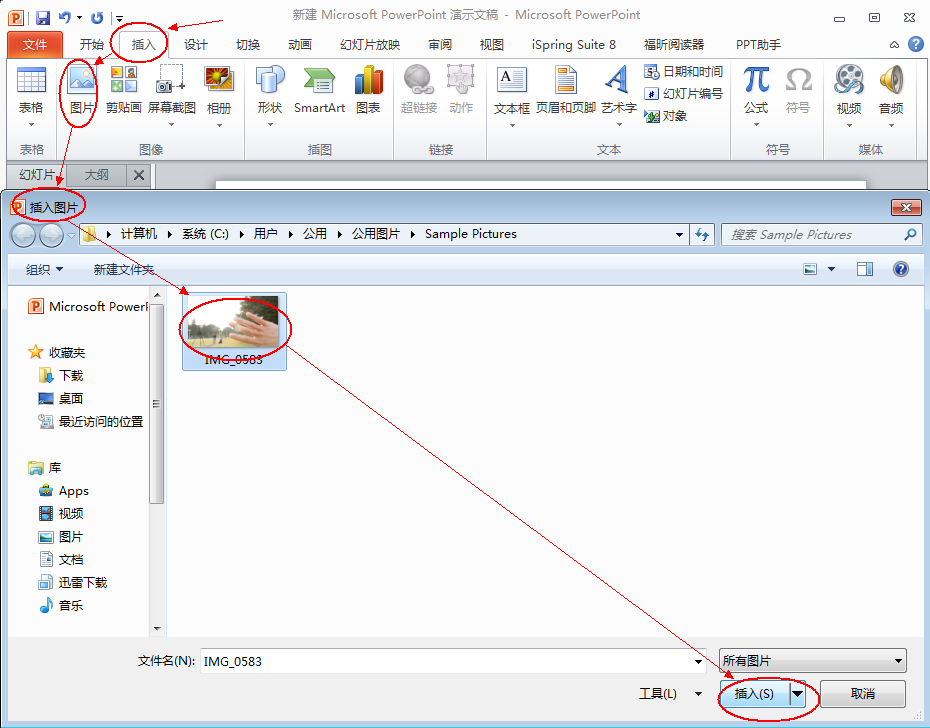Image resolution: width=930 pixels, height=728 pixels.
Task: Select Microsoft PowerPoint in navigation pane
Action: pos(88,306)
